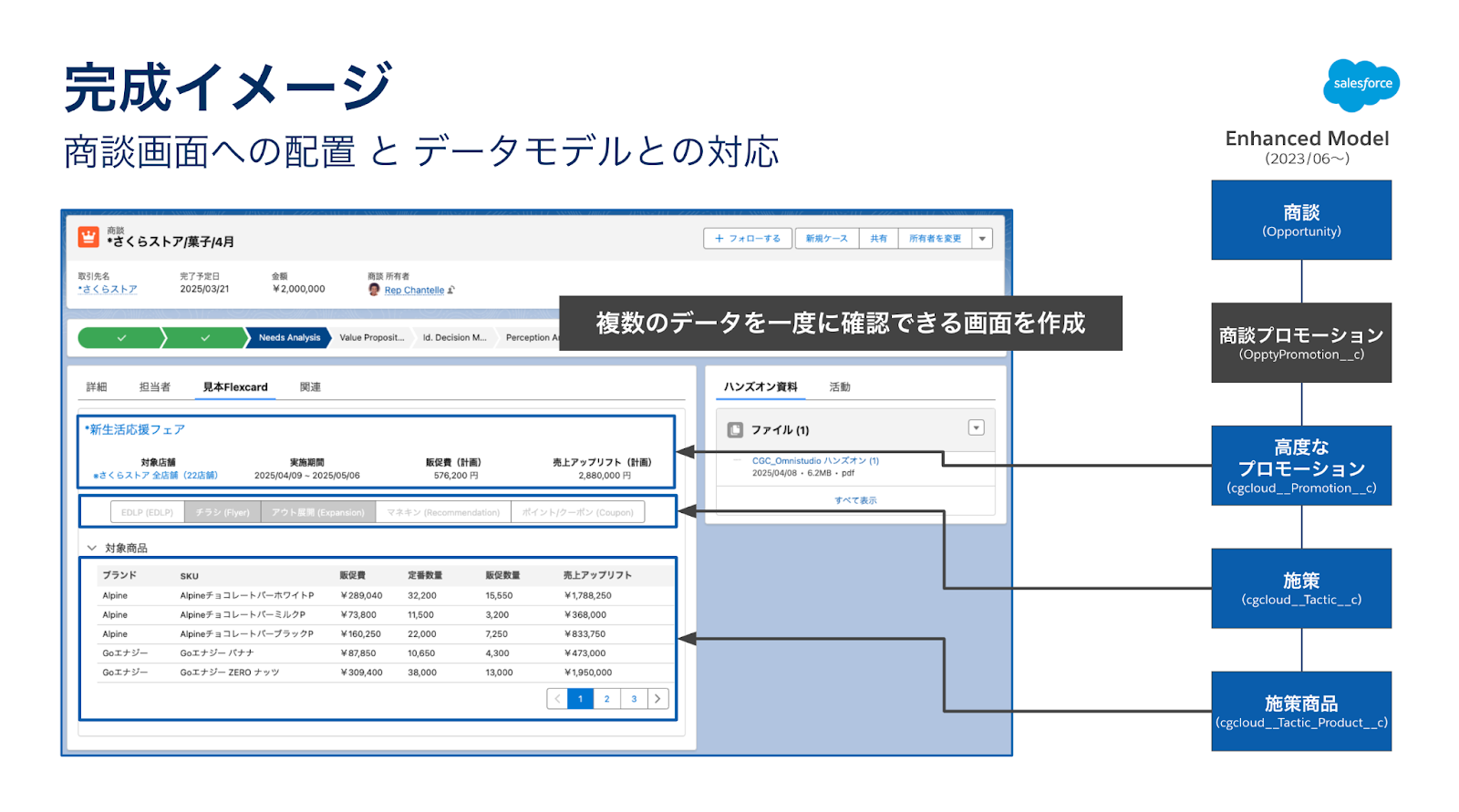The width and height of the screenshot is (1459, 812).
Task: Switch to the 詳細 tab
Action: (x=97, y=387)
